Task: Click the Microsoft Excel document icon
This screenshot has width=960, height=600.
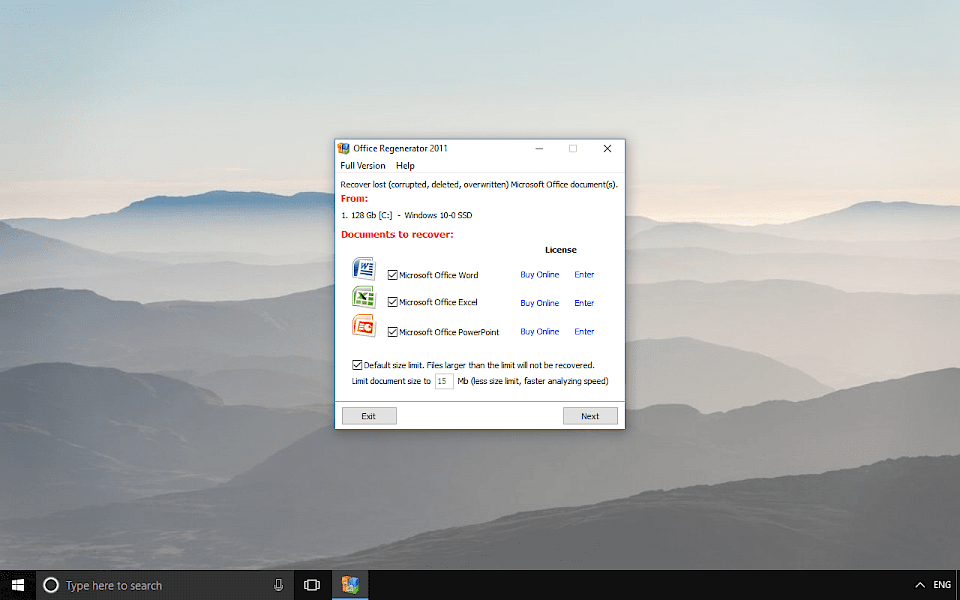Action: (x=364, y=297)
